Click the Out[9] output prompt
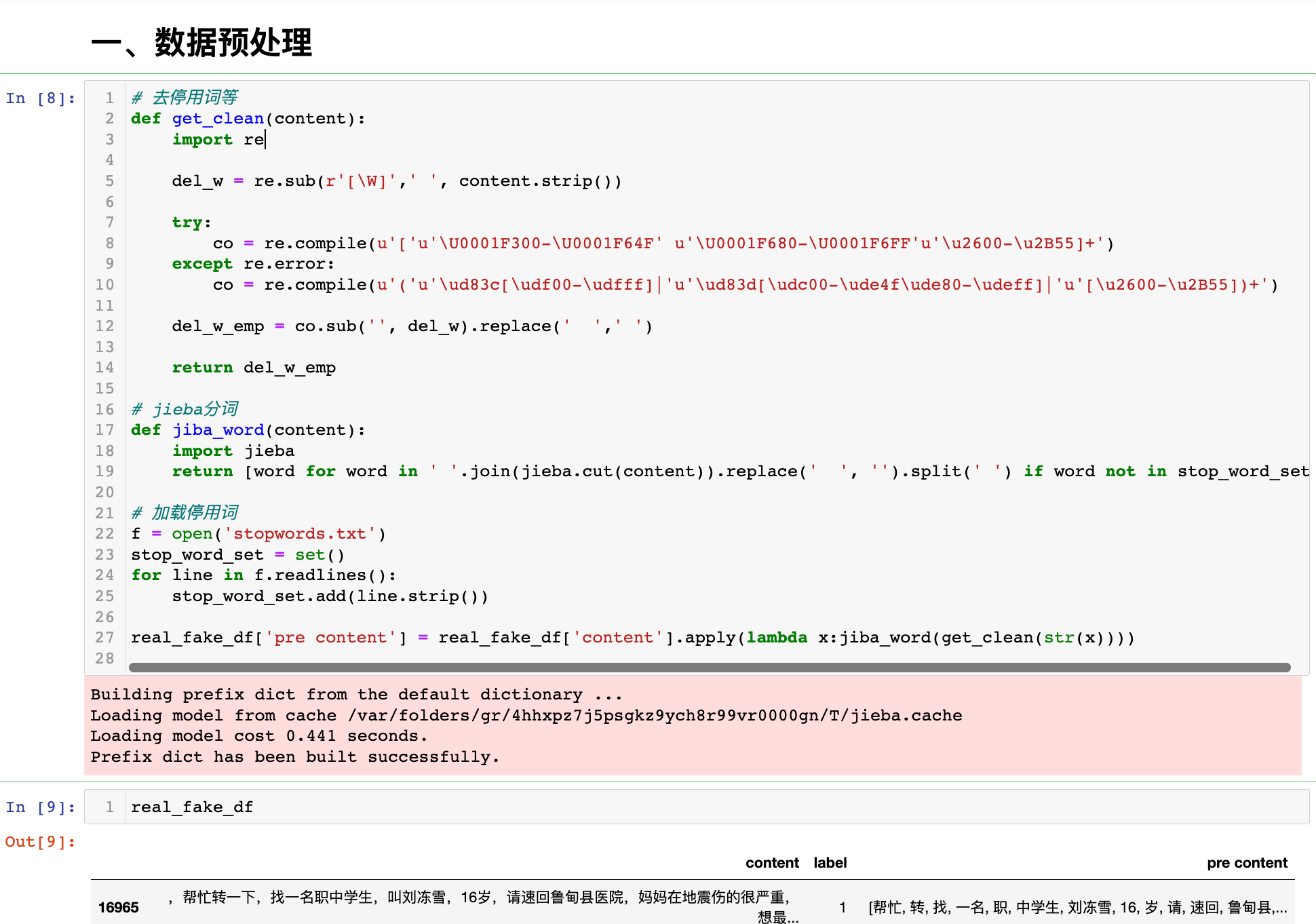 tap(40, 842)
